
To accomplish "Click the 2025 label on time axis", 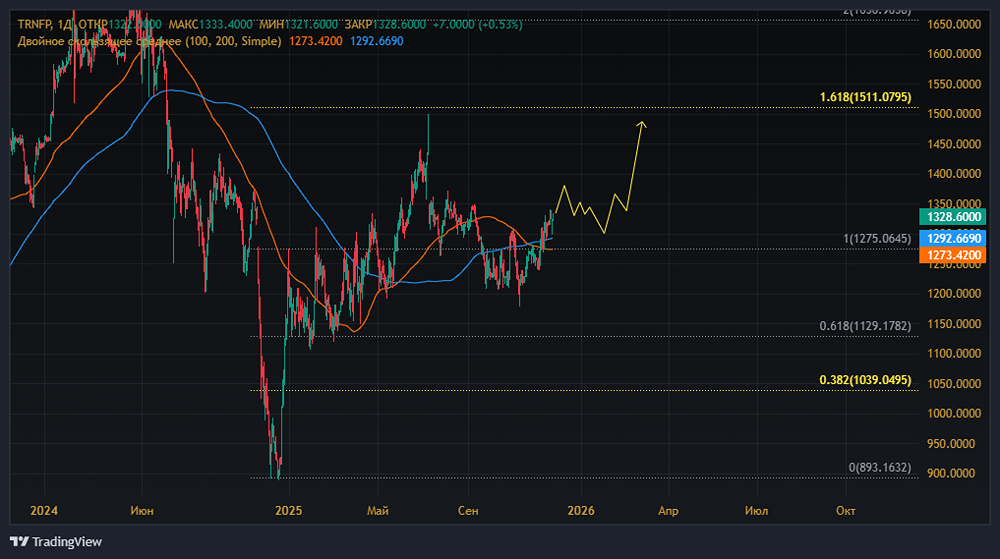I will 288,511.
